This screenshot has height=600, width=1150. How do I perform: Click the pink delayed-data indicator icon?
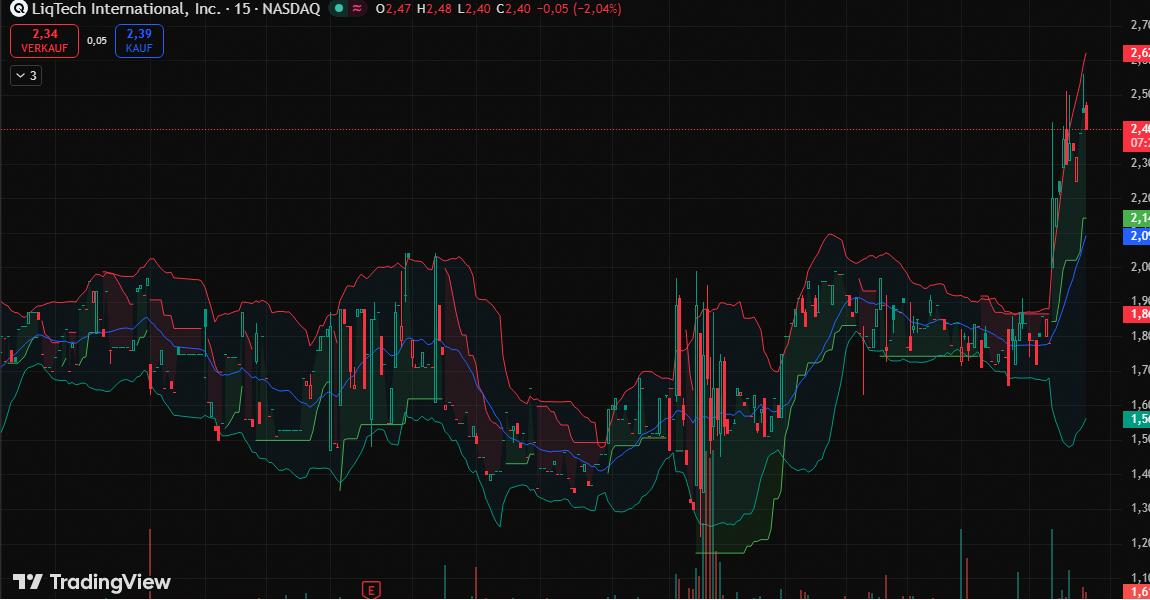355,9
